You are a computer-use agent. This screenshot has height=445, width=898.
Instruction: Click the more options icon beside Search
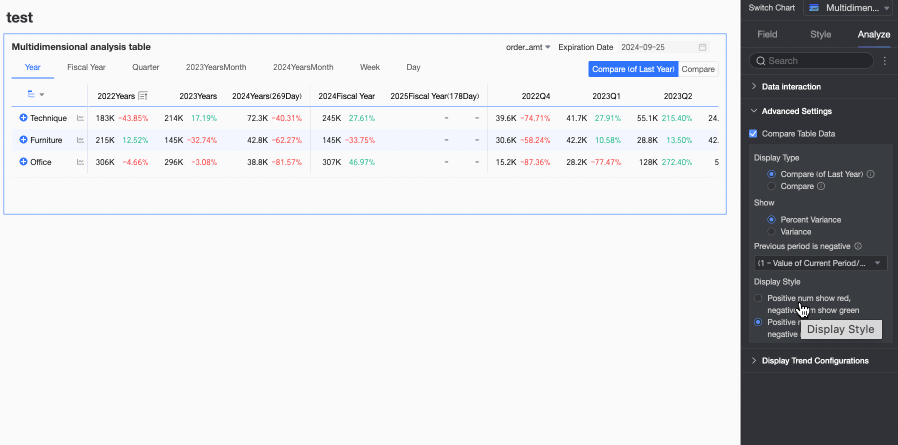[x=884, y=61]
